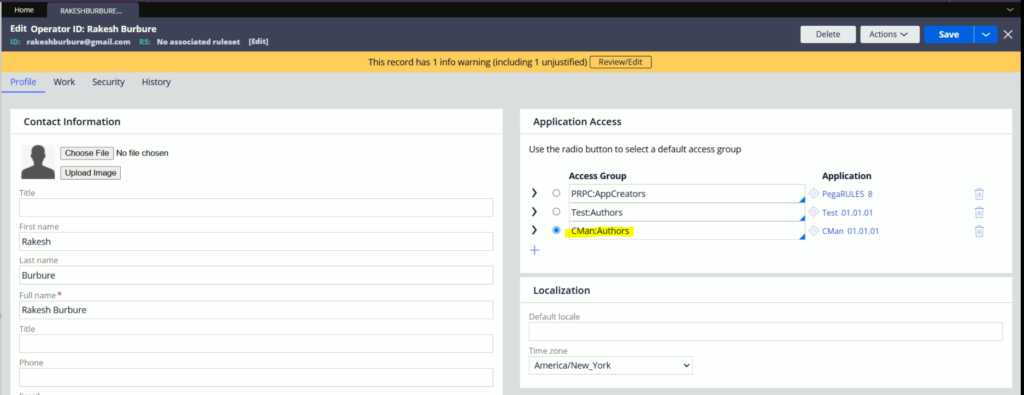Click the CMan:Authors access group field
Viewport: 1024px width, 395px height.
click(x=687, y=230)
